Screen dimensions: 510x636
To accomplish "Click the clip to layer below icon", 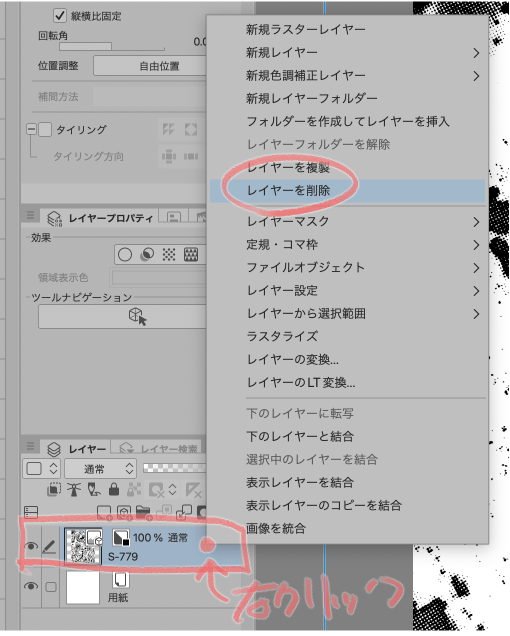I will click(54, 490).
